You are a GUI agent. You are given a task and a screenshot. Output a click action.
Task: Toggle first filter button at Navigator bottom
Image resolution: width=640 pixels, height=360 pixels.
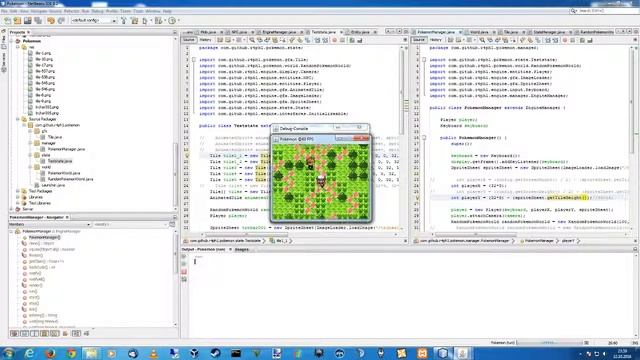tap(14, 333)
